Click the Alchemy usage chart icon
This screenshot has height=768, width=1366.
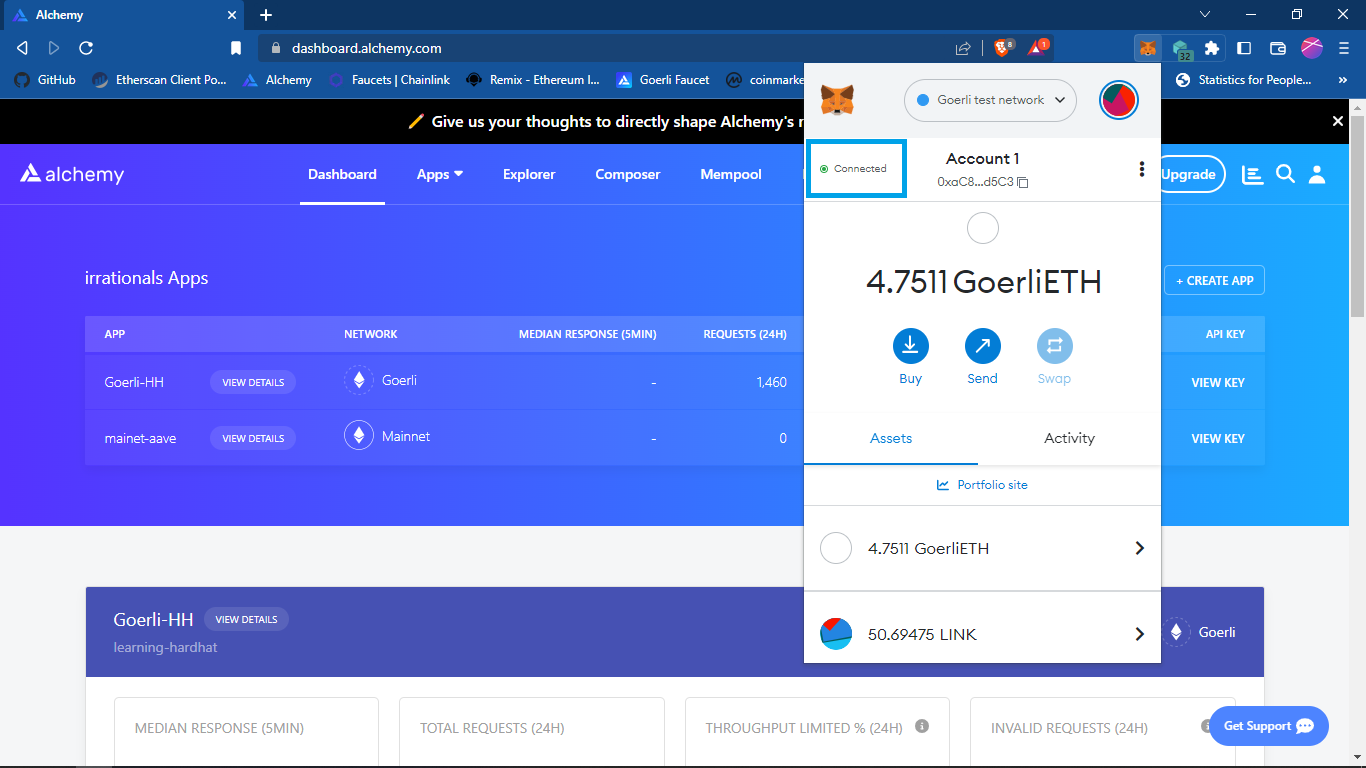[1252, 175]
